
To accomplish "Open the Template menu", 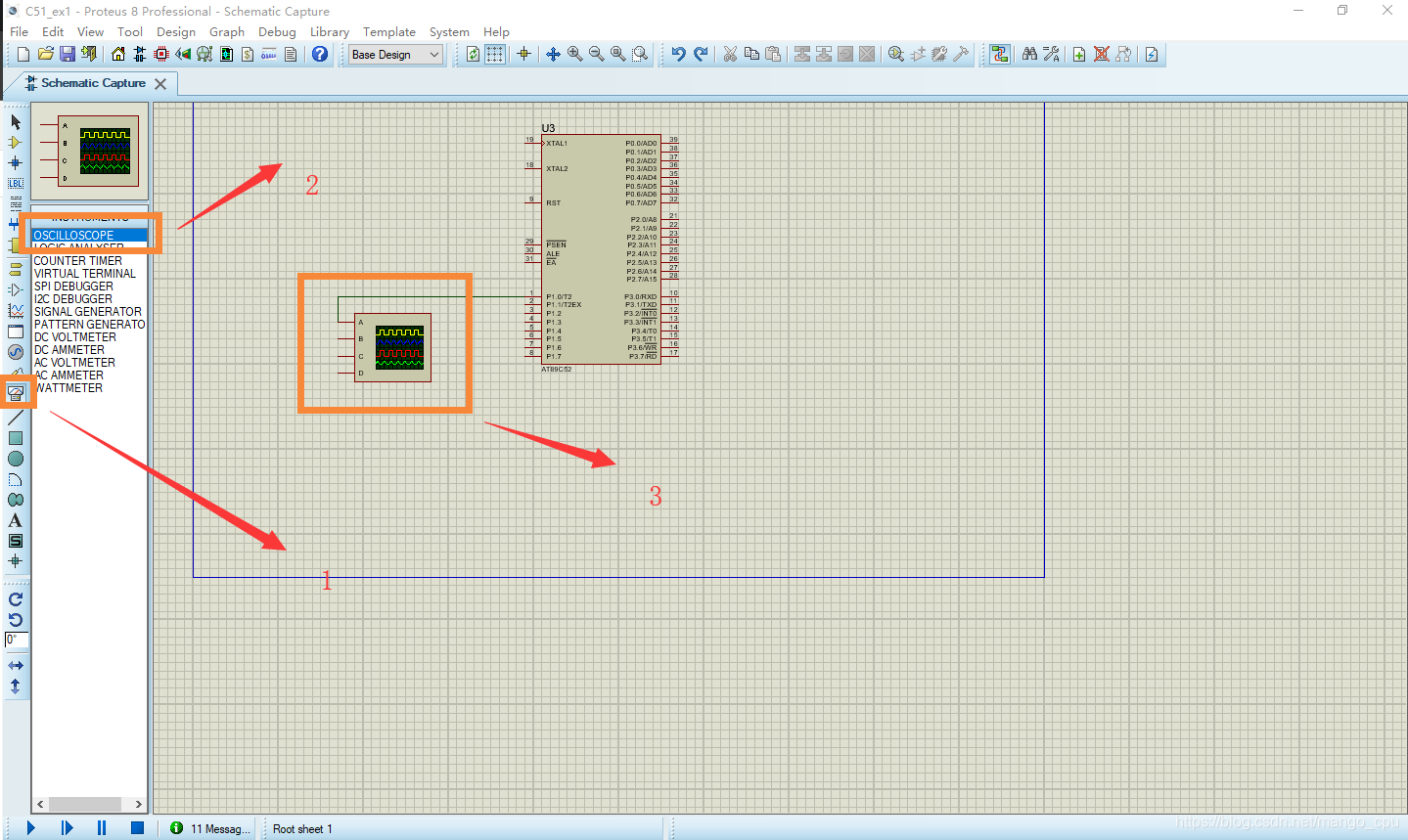I will pyautogui.click(x=389, y=31).
